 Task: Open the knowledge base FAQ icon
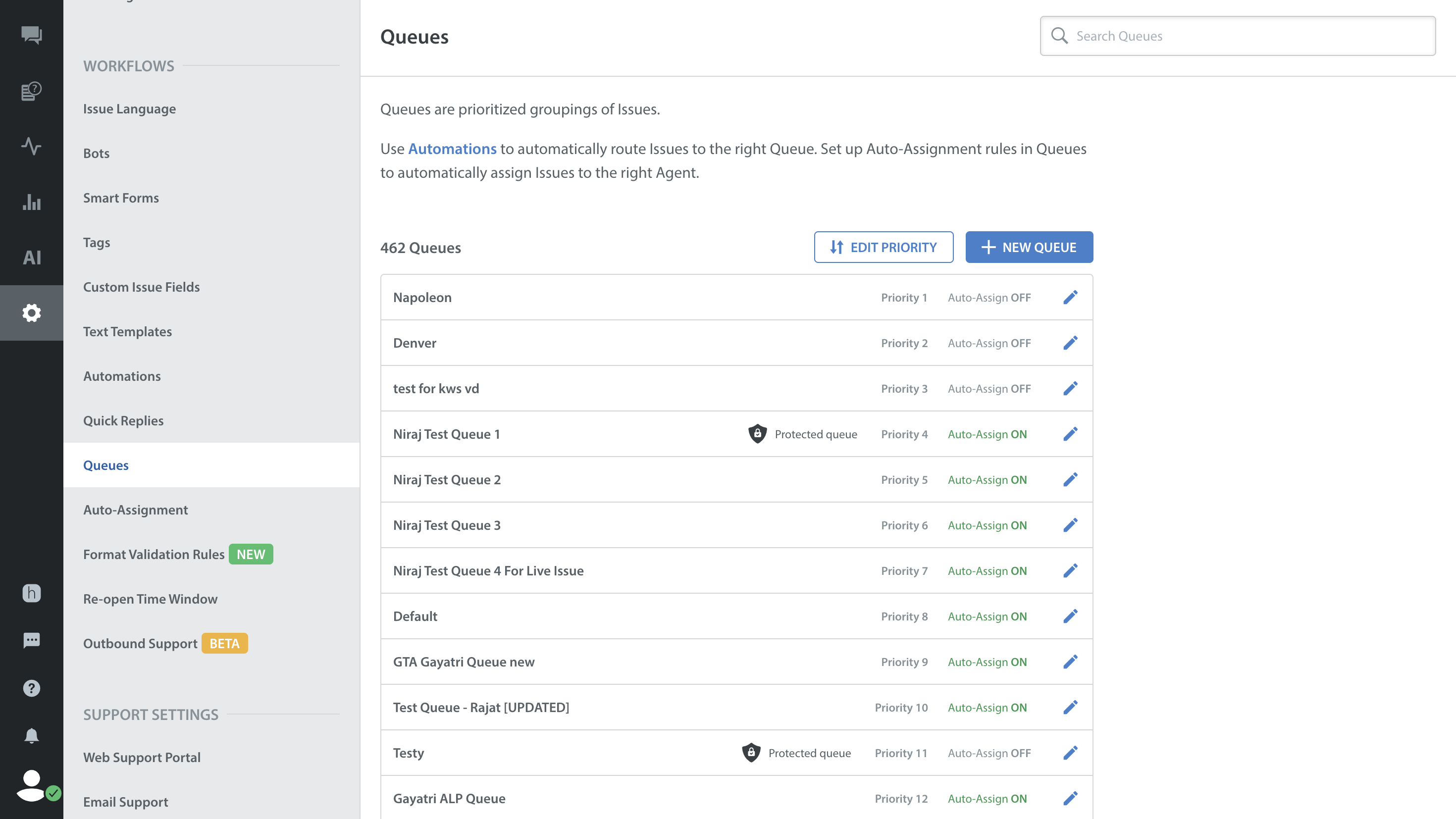[x=31, y=91]
